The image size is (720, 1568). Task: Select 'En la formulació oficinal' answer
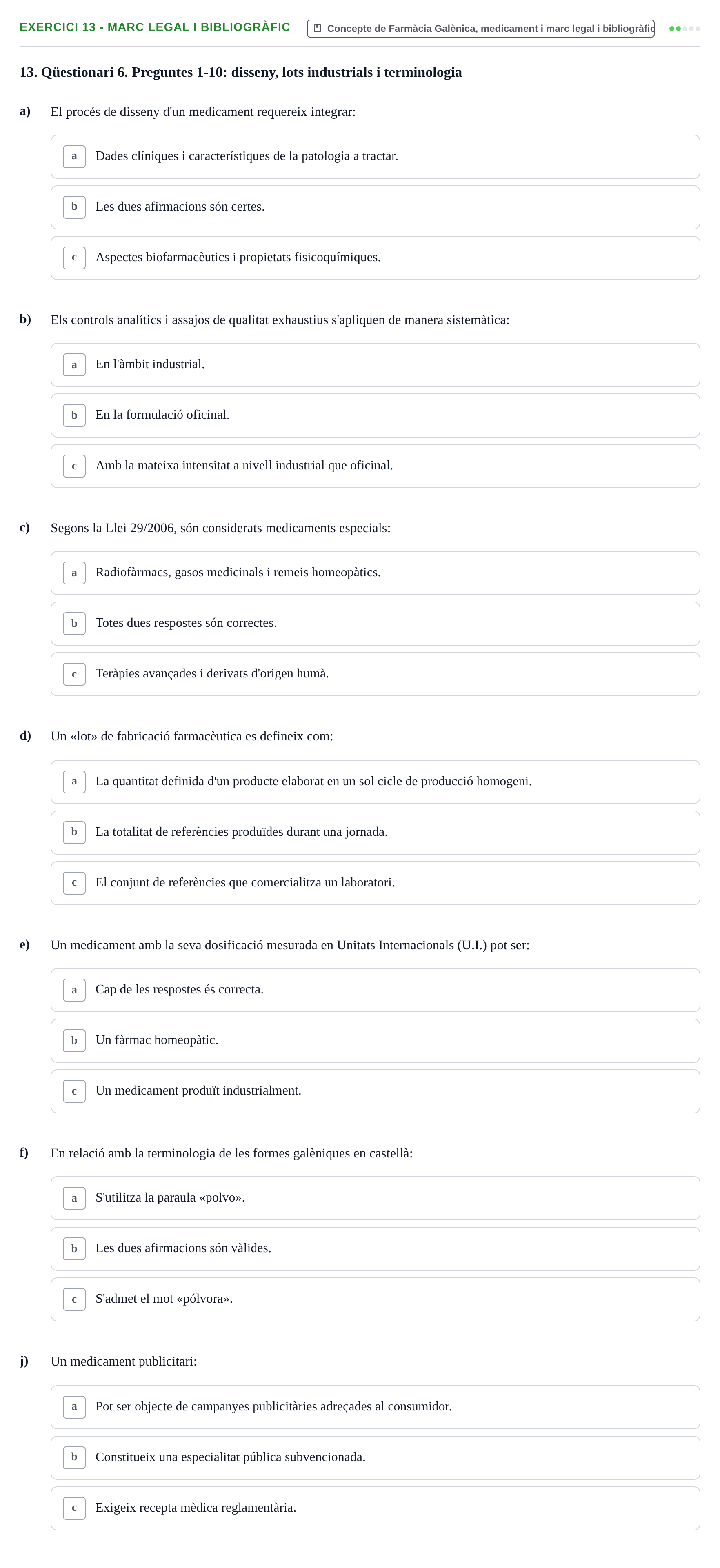(375, 415)
